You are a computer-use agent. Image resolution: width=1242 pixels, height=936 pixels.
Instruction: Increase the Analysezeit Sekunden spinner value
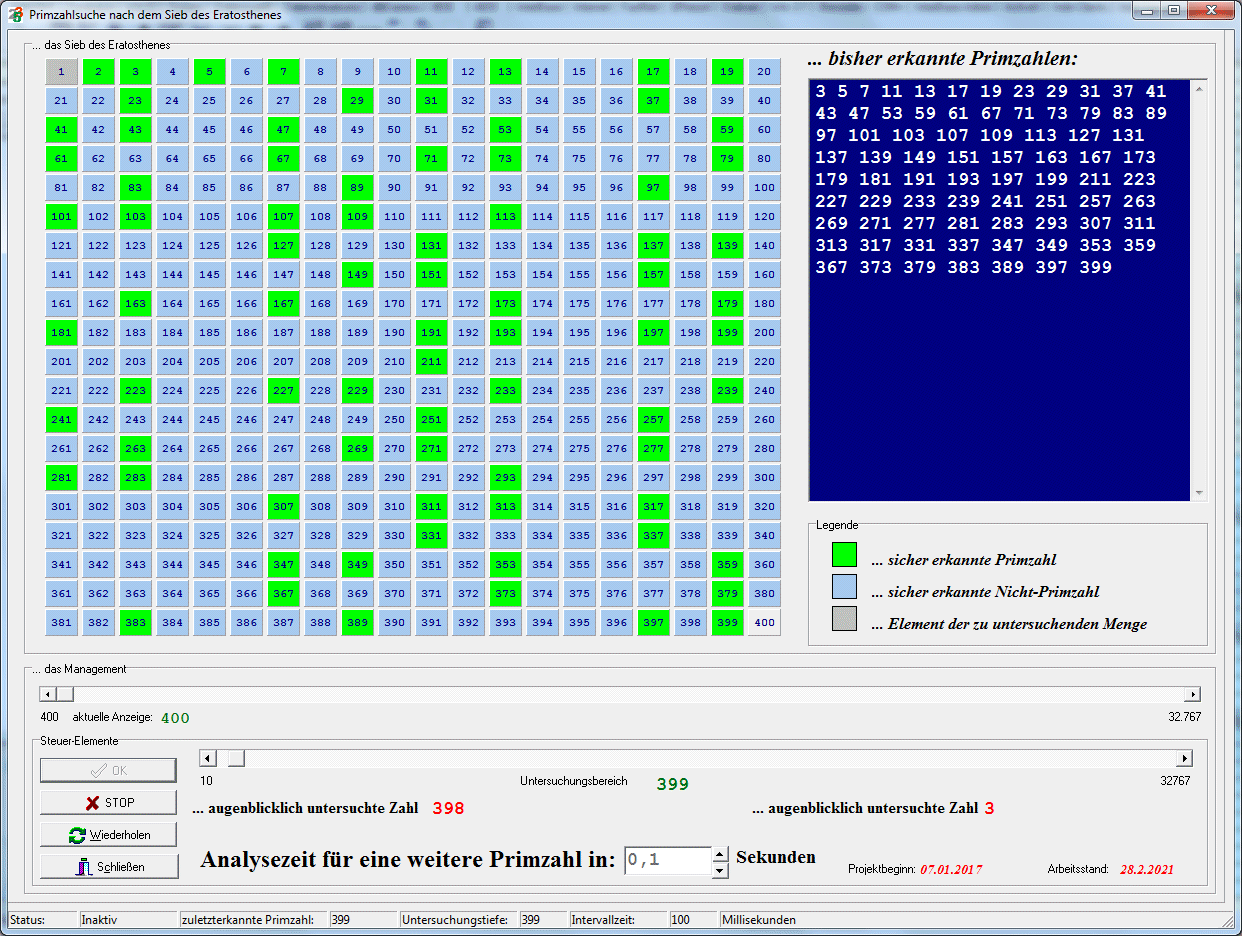(720, 854)
